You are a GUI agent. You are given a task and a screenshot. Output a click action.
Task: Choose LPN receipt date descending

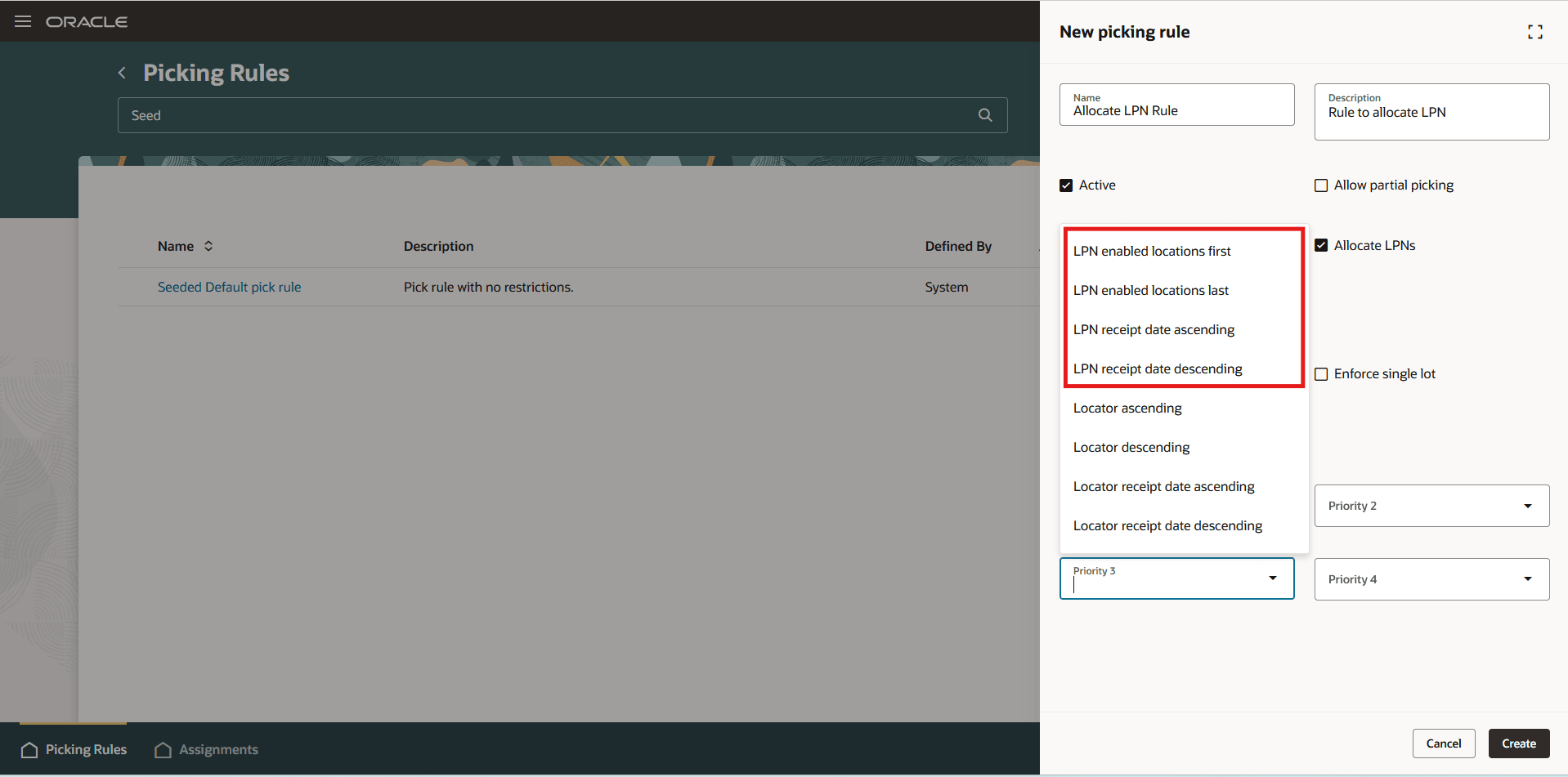1184,368
